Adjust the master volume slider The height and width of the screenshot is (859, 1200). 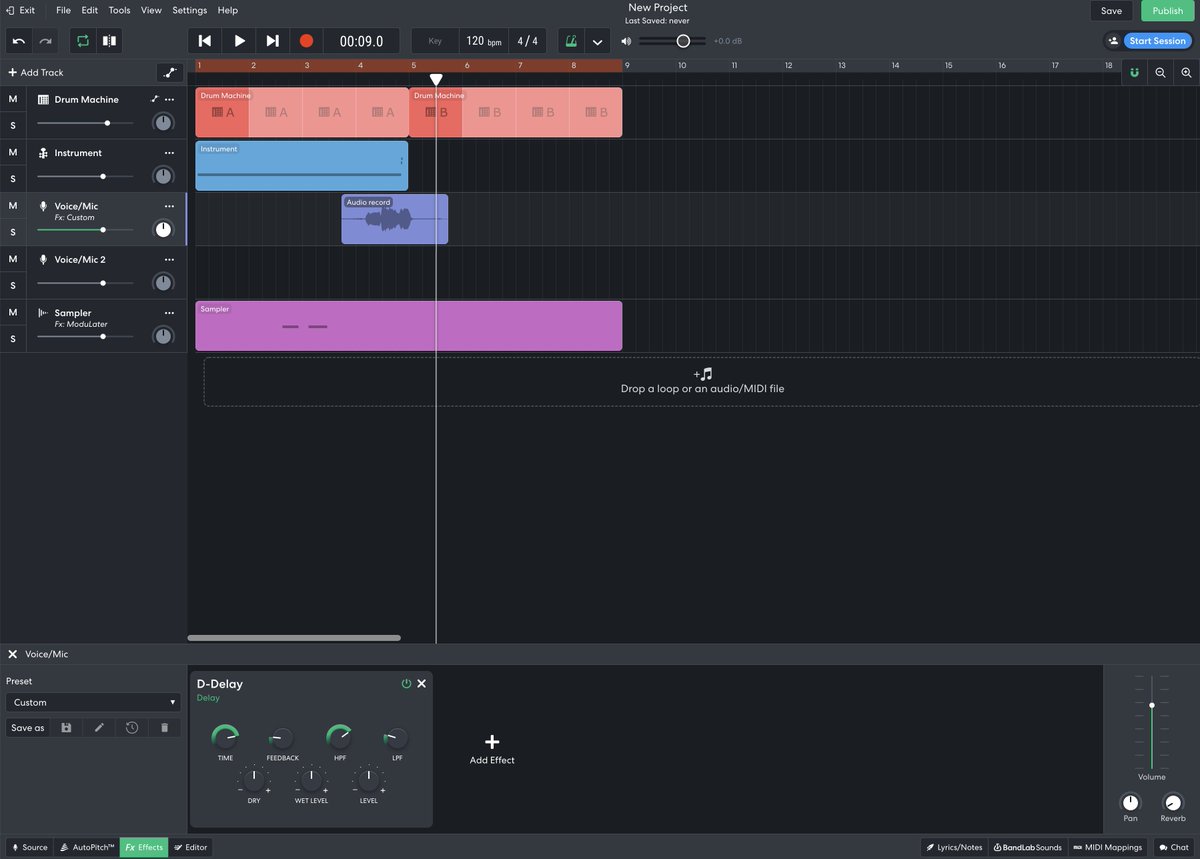point(1152,705)
